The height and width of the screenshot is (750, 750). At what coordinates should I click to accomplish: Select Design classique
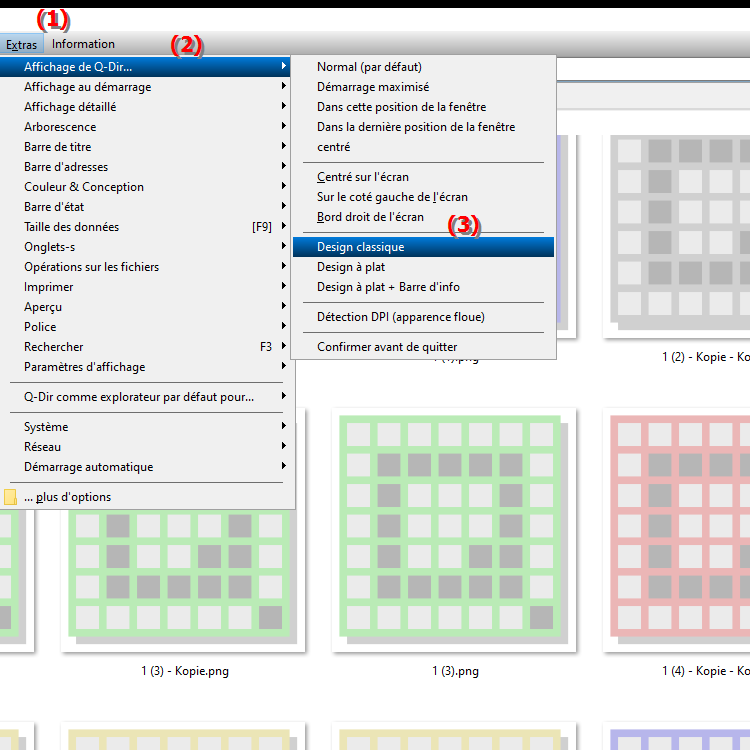click(423, 247)
